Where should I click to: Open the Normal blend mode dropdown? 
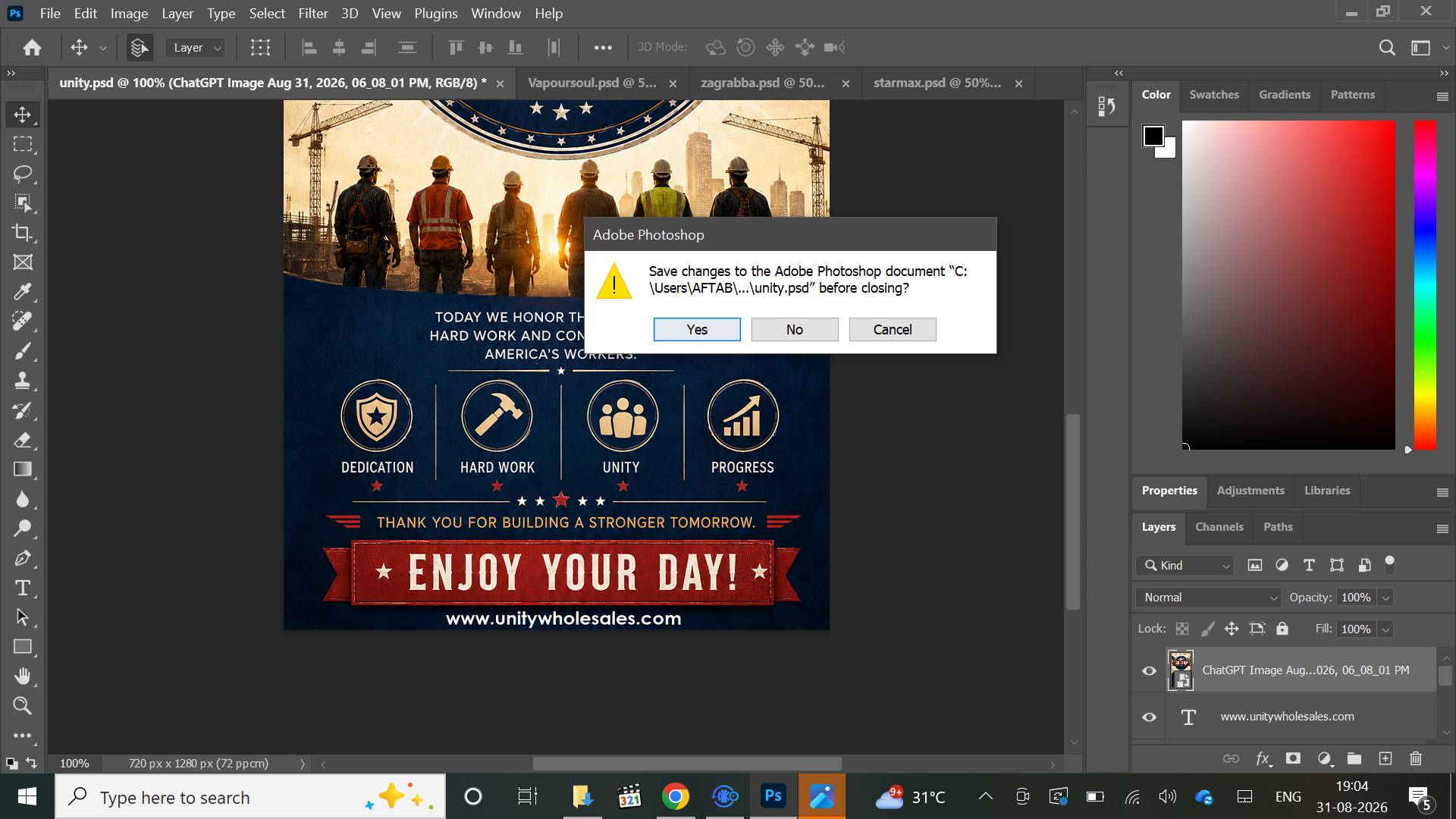coord(1208,598)
